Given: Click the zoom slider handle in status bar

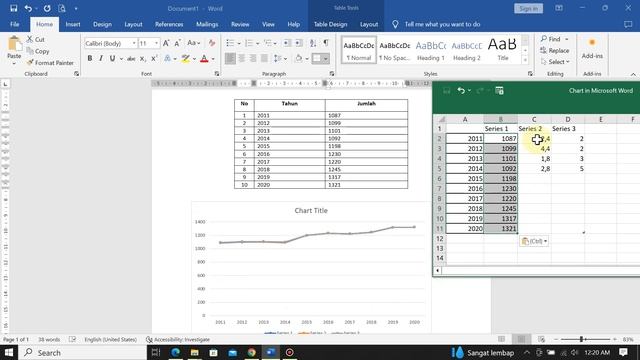Looking at the screenshot, I should pos(581,339).
